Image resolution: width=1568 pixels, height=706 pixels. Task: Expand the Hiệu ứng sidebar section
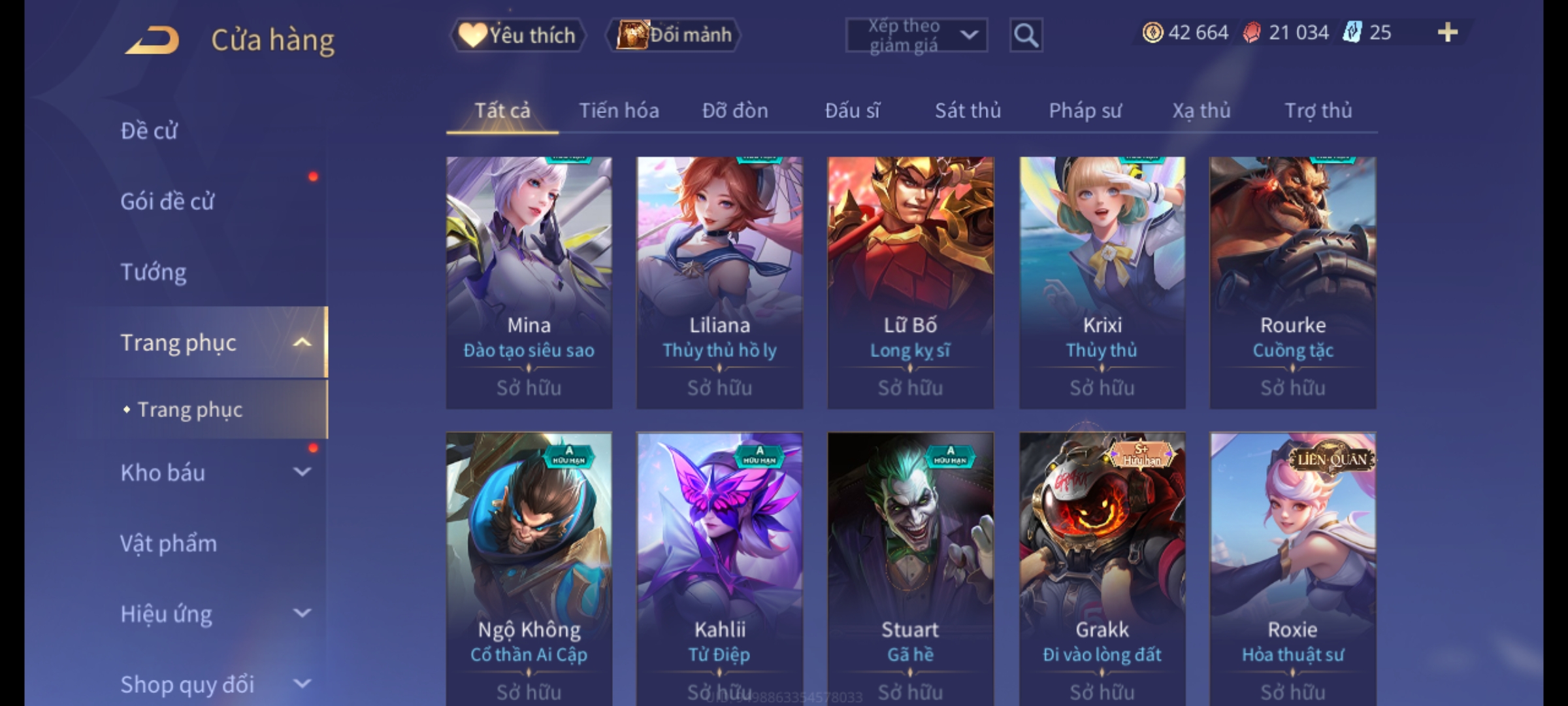302,613
